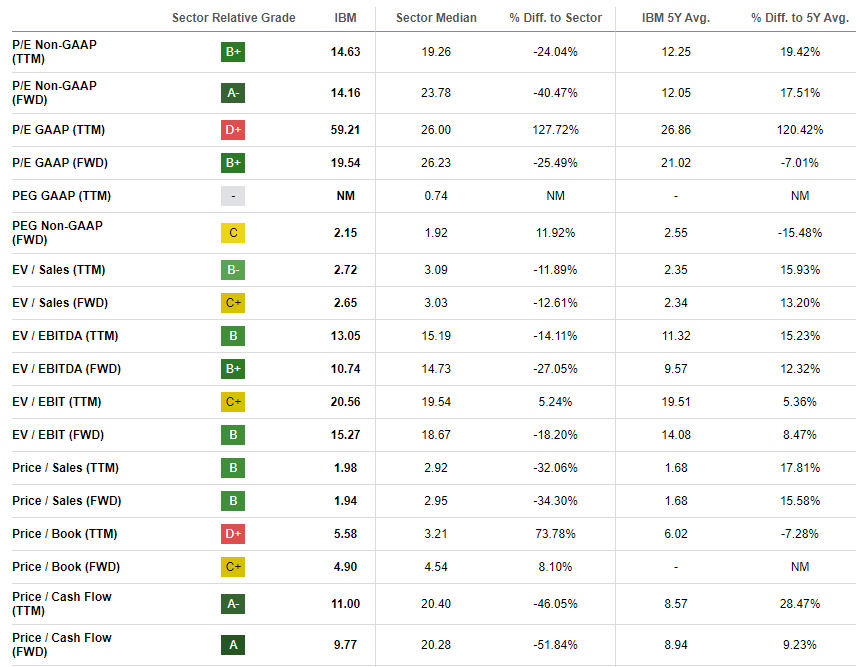Click the dark green A badge for Price / Cash Flow (FWD)
The image size is (867, 667).
233,645
